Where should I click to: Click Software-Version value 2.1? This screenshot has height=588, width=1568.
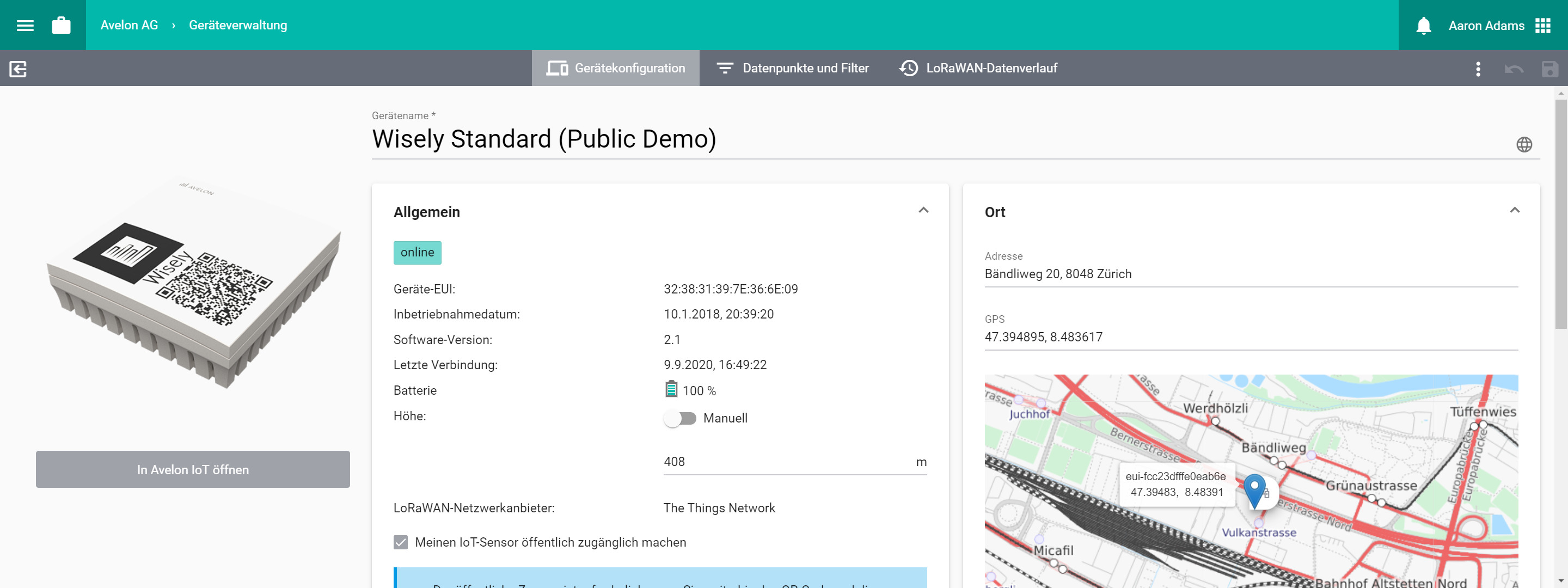point(672,340)
